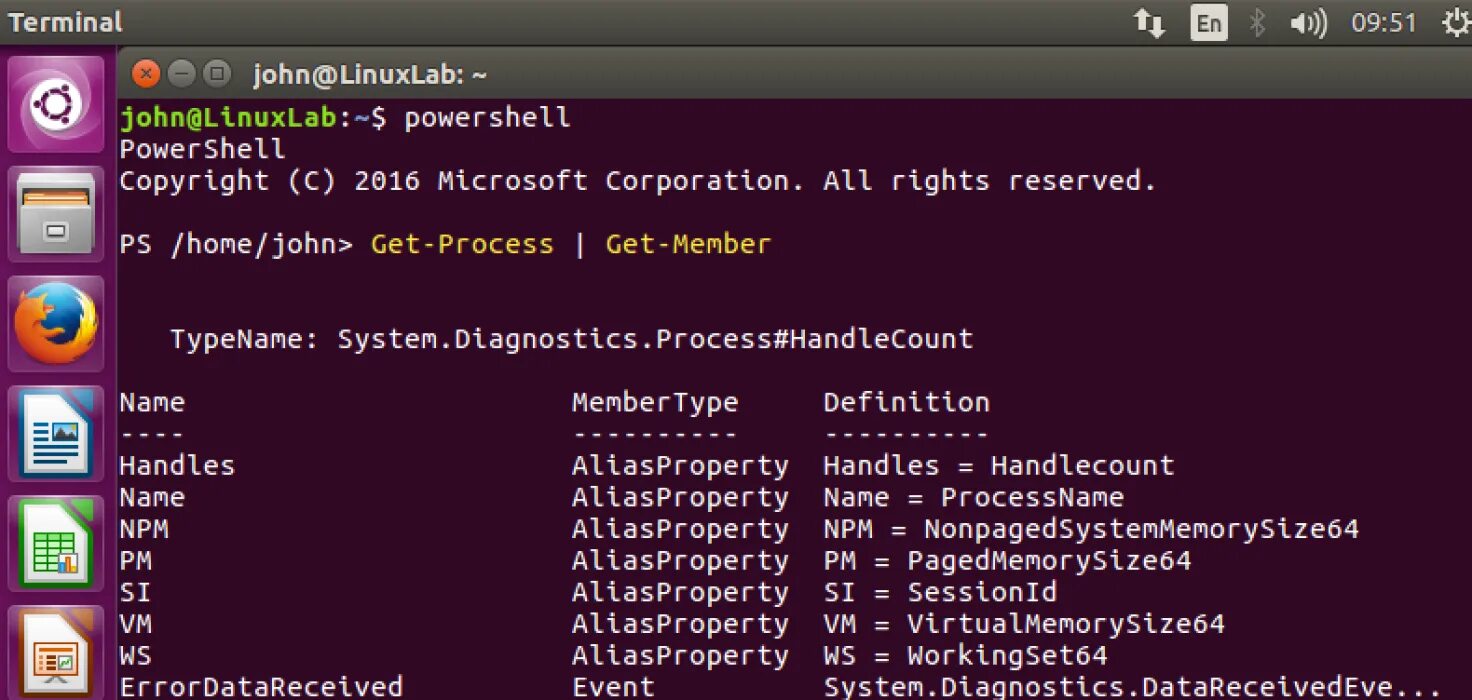Open LibreOffice Calc spreadsheet app
Image resolution: width=1472 pixels, height=700 pixels.
(56, 544)
